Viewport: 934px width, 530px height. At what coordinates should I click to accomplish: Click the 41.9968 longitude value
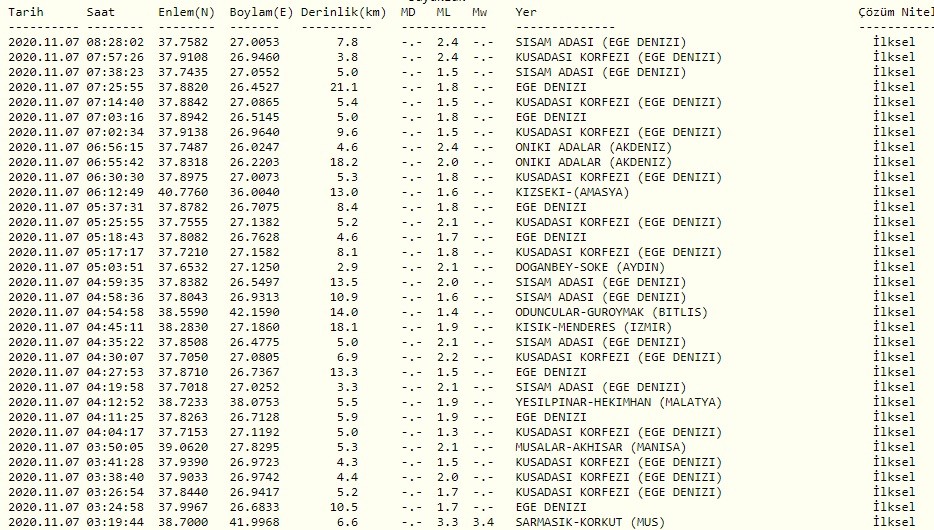pos(255,522)
